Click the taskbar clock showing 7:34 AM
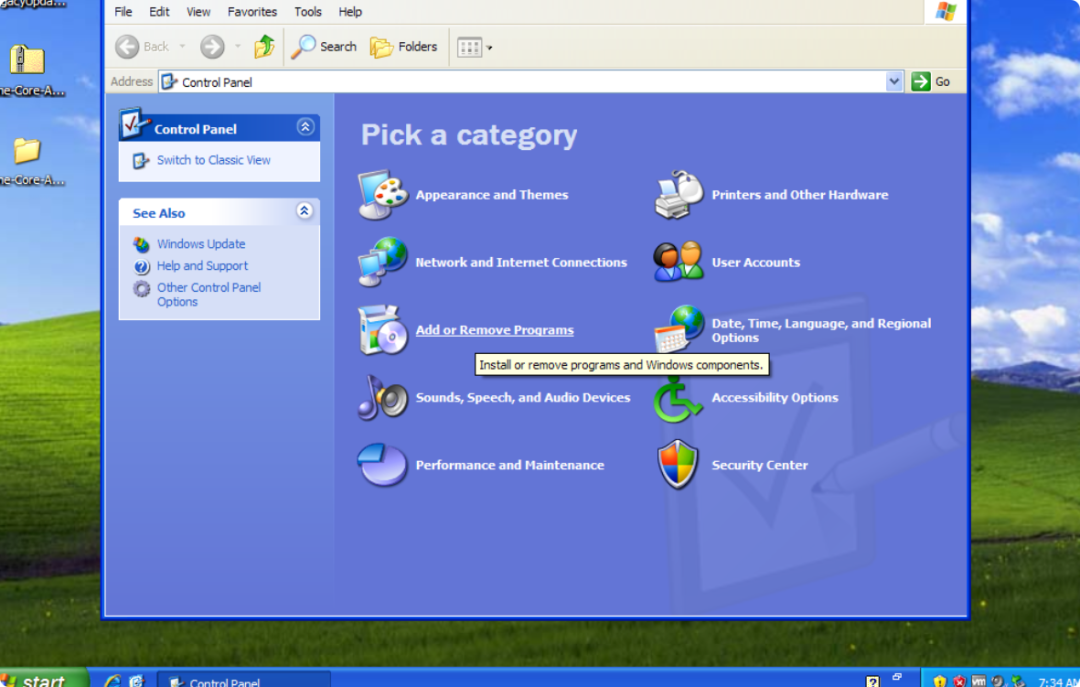 [x=1058, y=681]
